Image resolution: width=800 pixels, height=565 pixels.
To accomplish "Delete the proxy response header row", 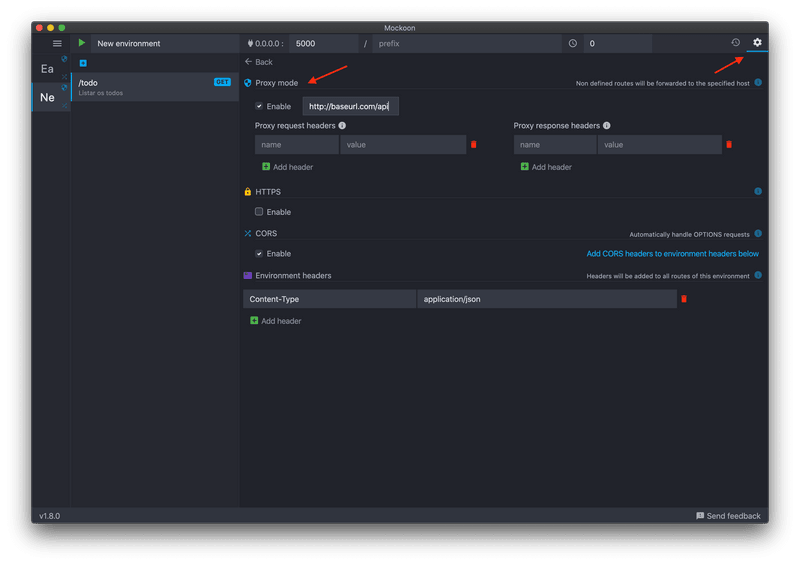I will click(x=729, y=144).
